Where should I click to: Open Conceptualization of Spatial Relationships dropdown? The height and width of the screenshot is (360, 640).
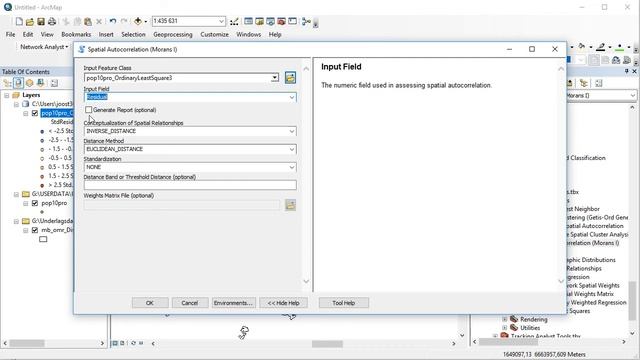pyautogui.click(x=292, y=131)
